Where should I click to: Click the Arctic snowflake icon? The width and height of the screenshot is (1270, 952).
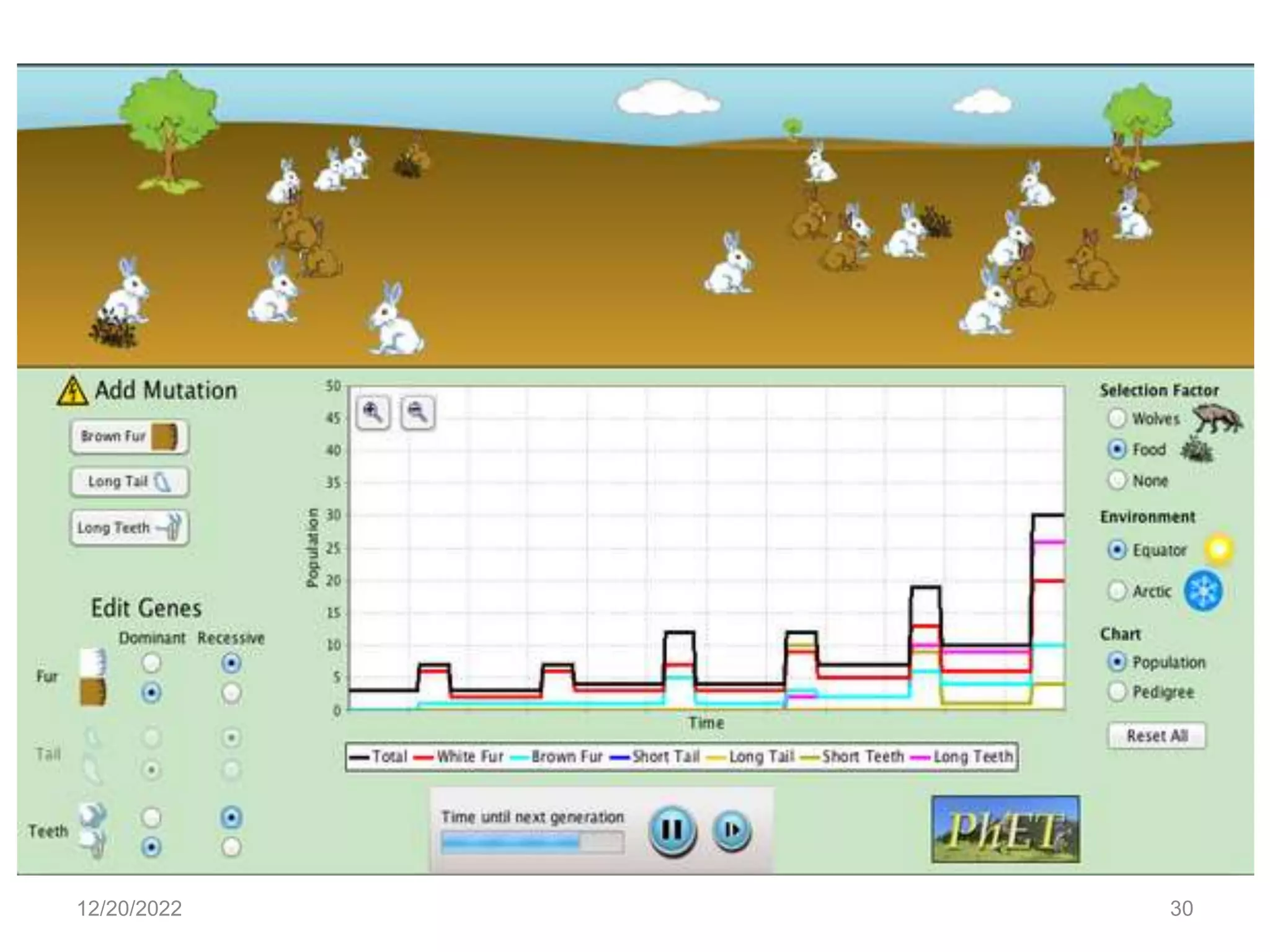(x=1203, y=591)
